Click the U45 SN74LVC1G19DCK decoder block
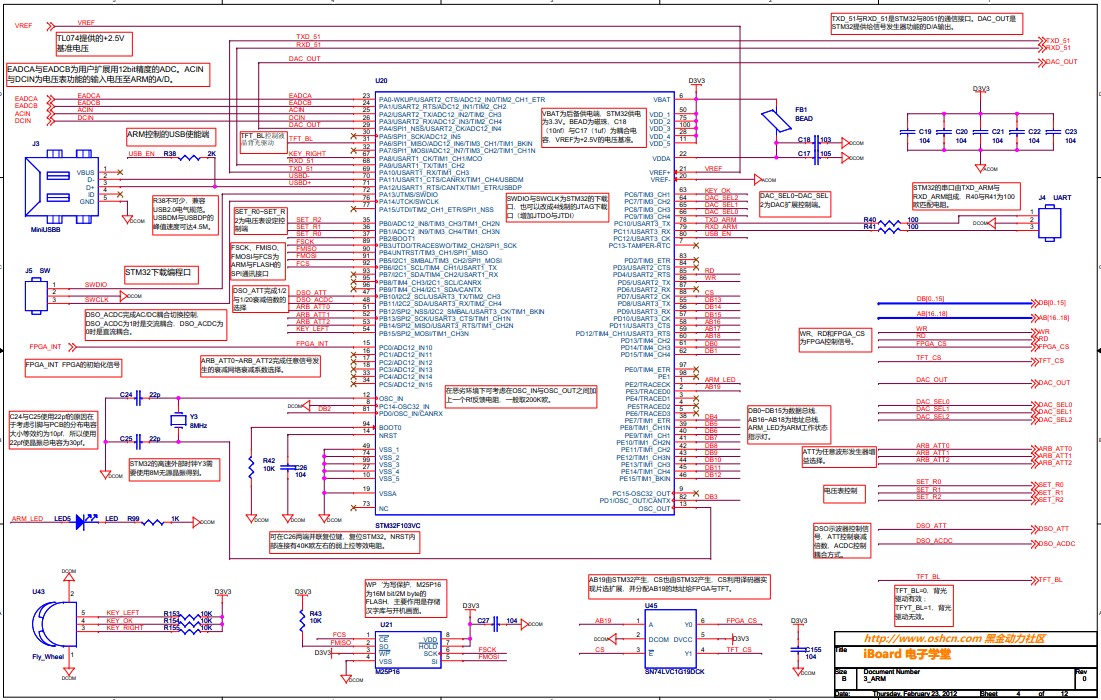Screen dimensions: 1101x700 pos(658,637)
